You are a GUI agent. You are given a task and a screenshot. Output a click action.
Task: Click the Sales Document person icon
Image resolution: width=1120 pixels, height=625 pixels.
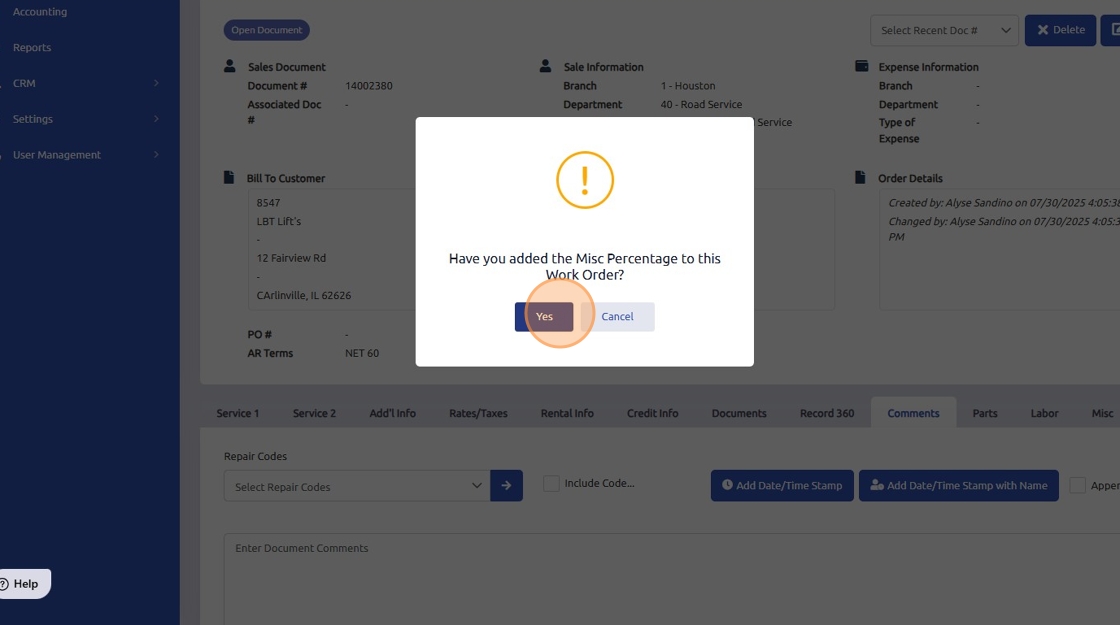[x=229, y=66]
